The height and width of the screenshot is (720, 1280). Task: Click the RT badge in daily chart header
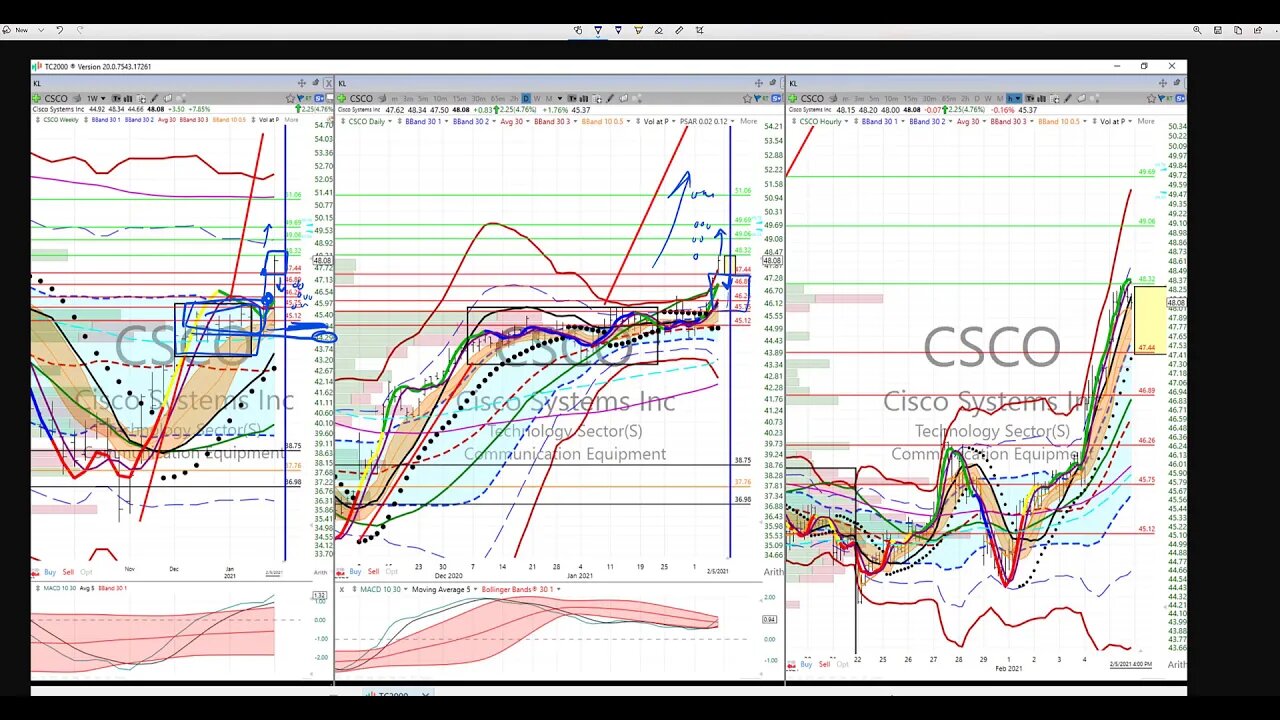[x=765, y=98]
